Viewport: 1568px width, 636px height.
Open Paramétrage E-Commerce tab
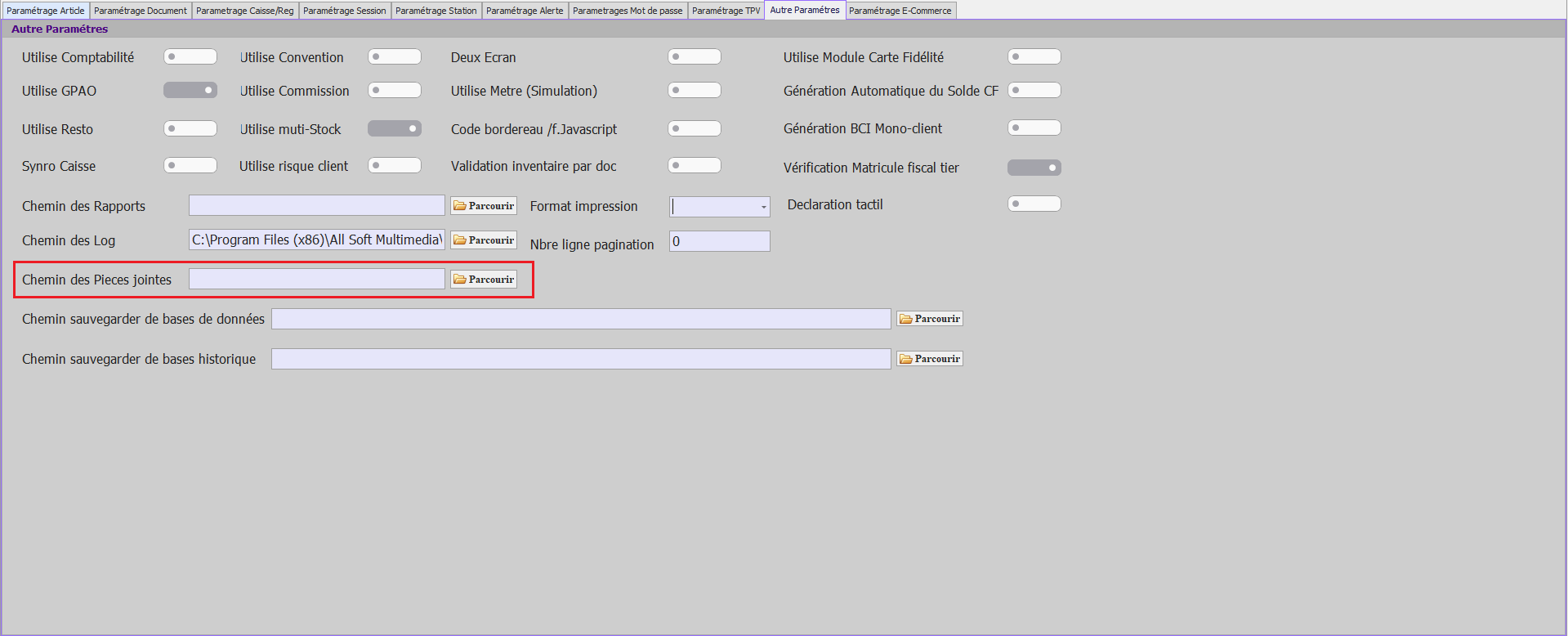tap(900, 11)
